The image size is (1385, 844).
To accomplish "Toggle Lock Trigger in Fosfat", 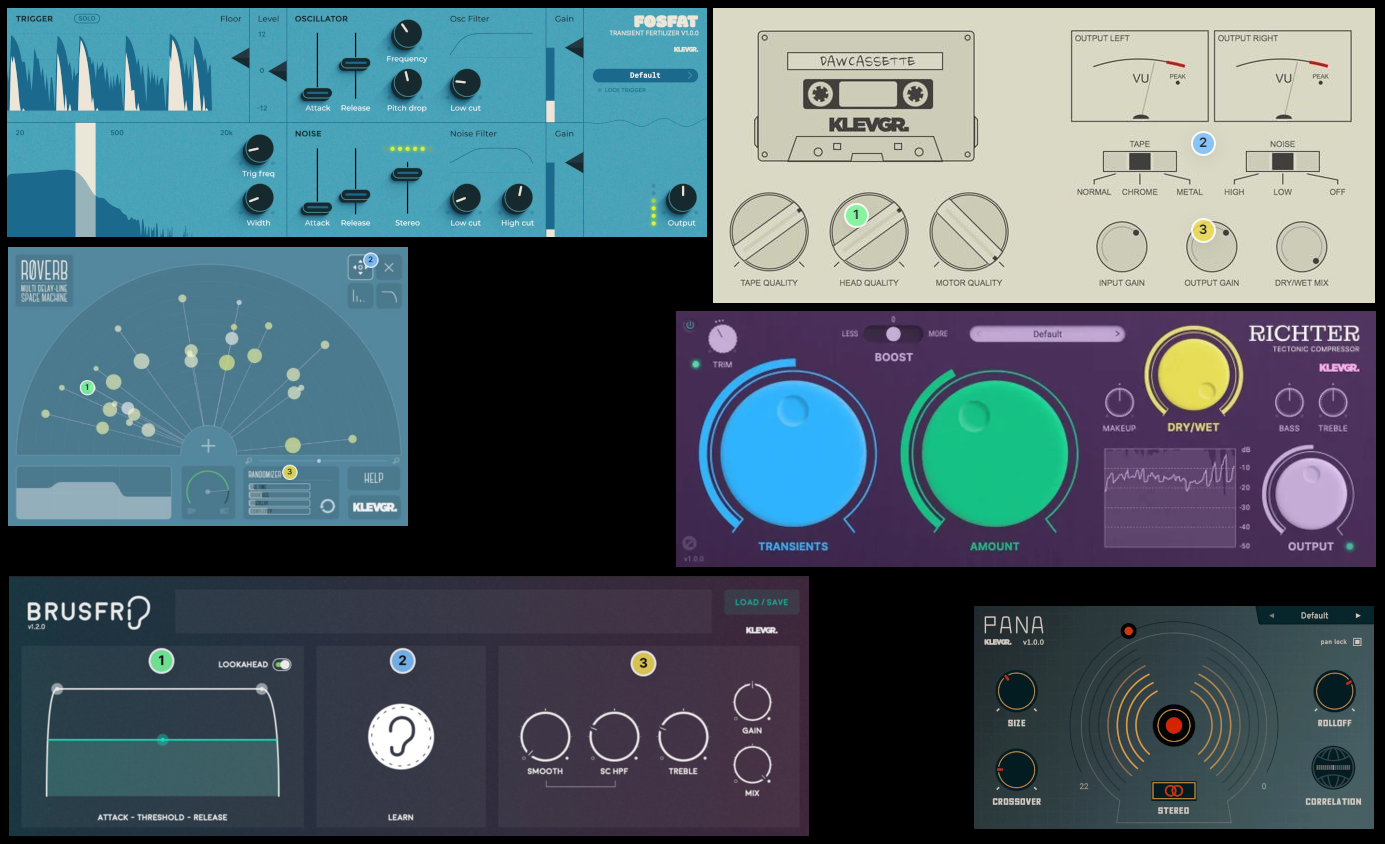I will 621,90.
